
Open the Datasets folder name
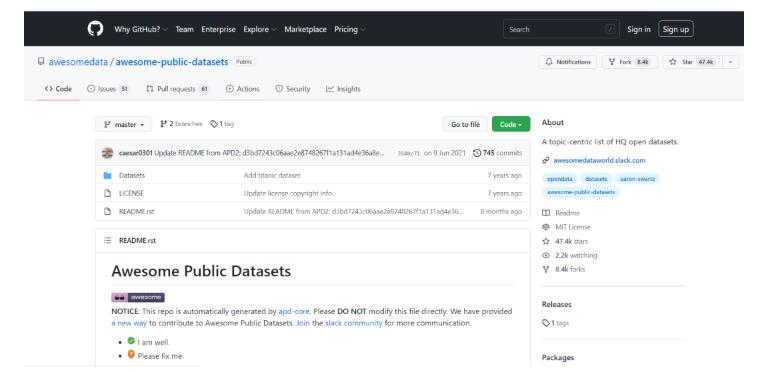coord(132,175)
